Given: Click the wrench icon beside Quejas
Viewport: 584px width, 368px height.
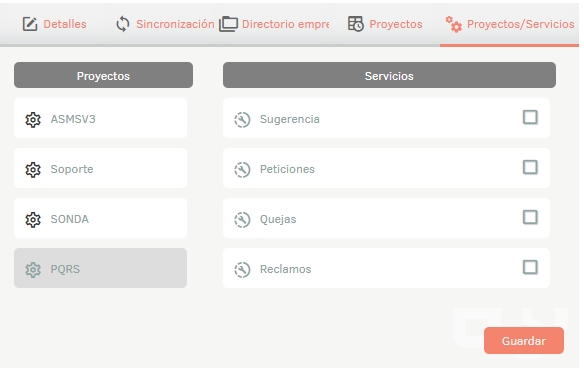Looking at the screenshot, I should (x=242, y=219).
